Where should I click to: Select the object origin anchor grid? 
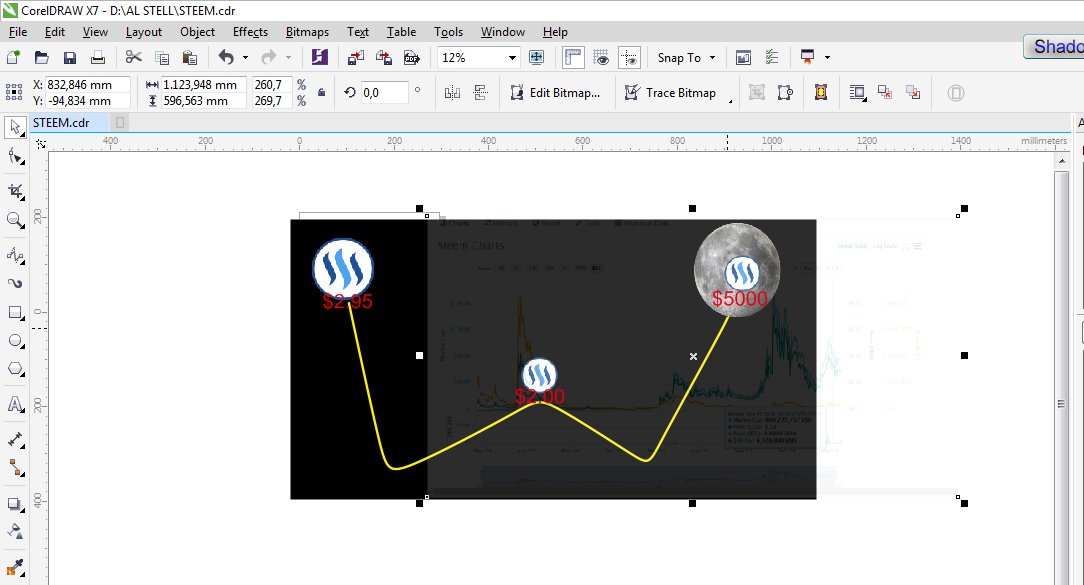pos(14,92)
